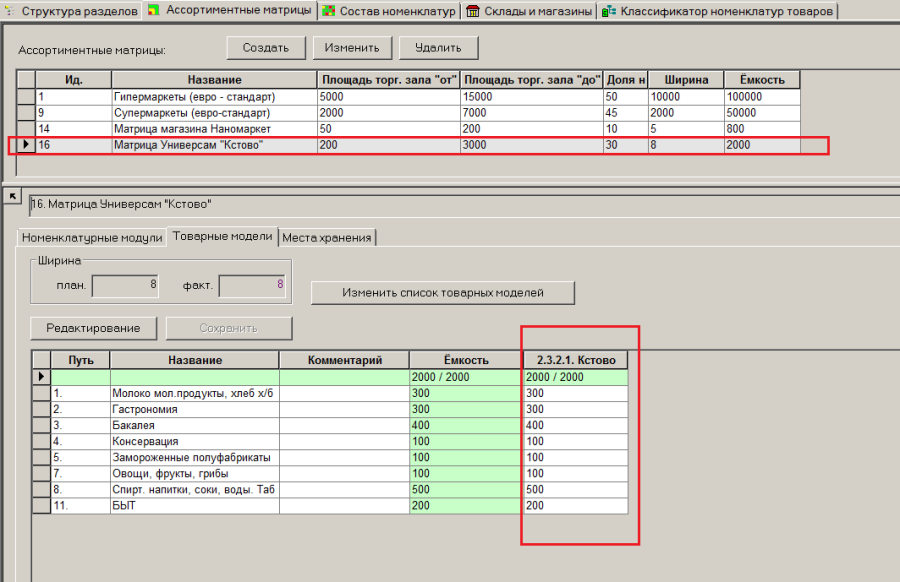Click the 7000 area cell
Image resolution: width=900 pixels, height=582 pixels.
pyautogui.click(x=532, y=112)
